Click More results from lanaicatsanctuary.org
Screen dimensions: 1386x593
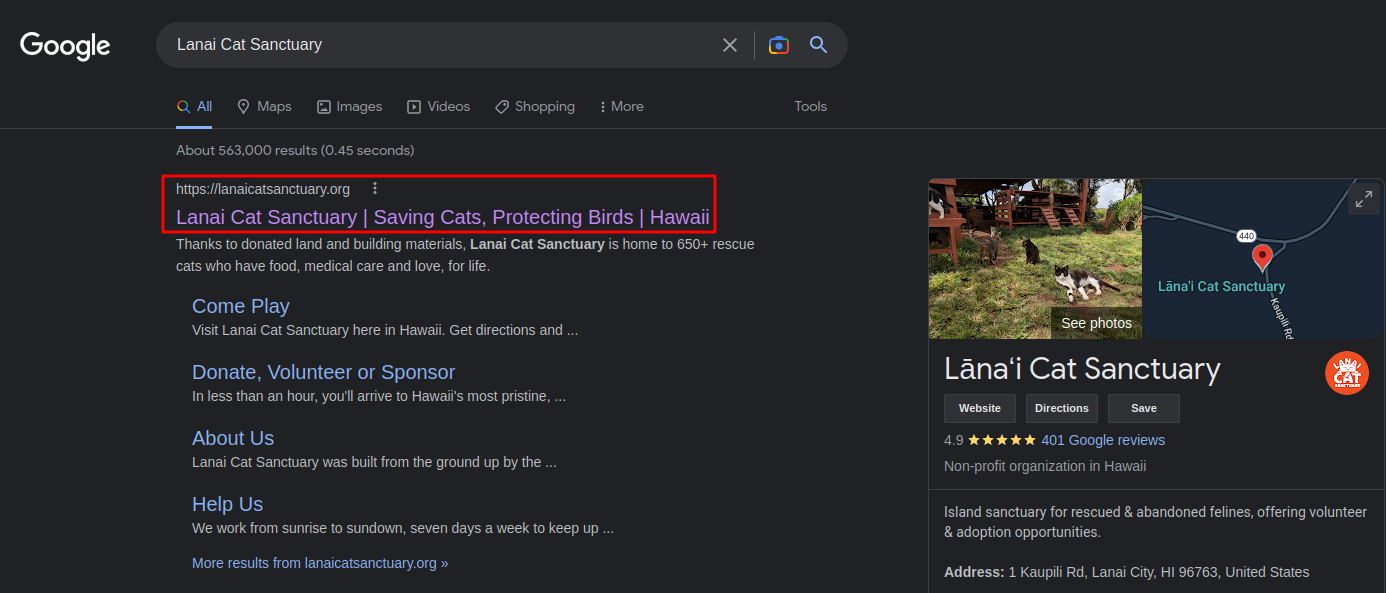pyautogui.click(x=320, y=563)
